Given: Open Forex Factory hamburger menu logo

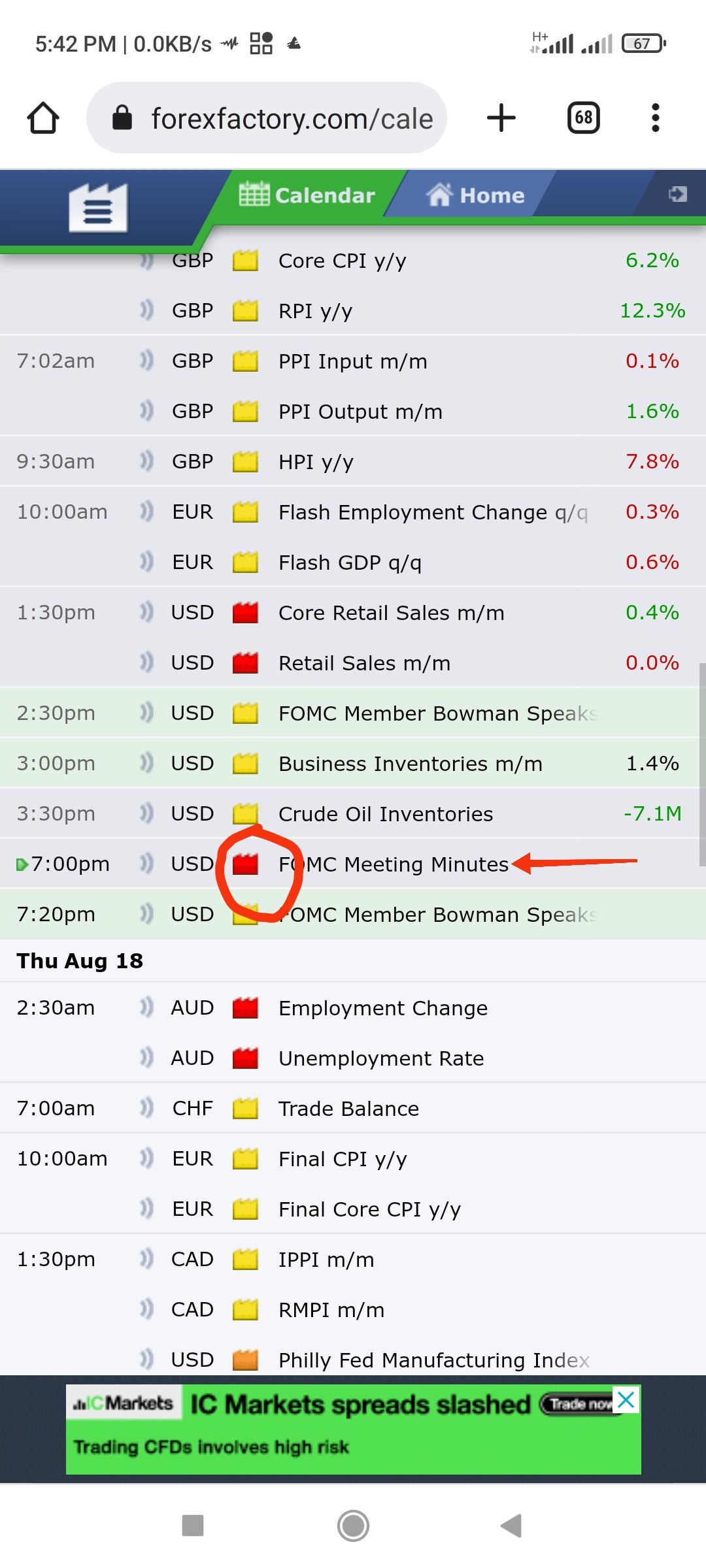Looking at the screenshot, I should [98, 208].
